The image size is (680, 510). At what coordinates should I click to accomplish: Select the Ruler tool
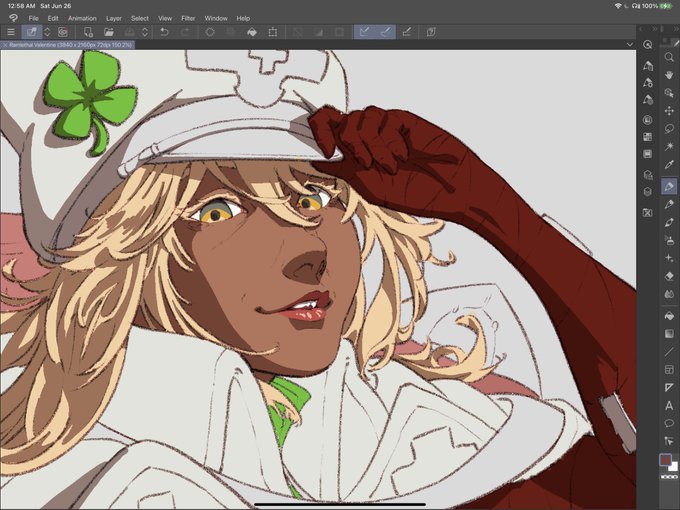tap(669, 387)
